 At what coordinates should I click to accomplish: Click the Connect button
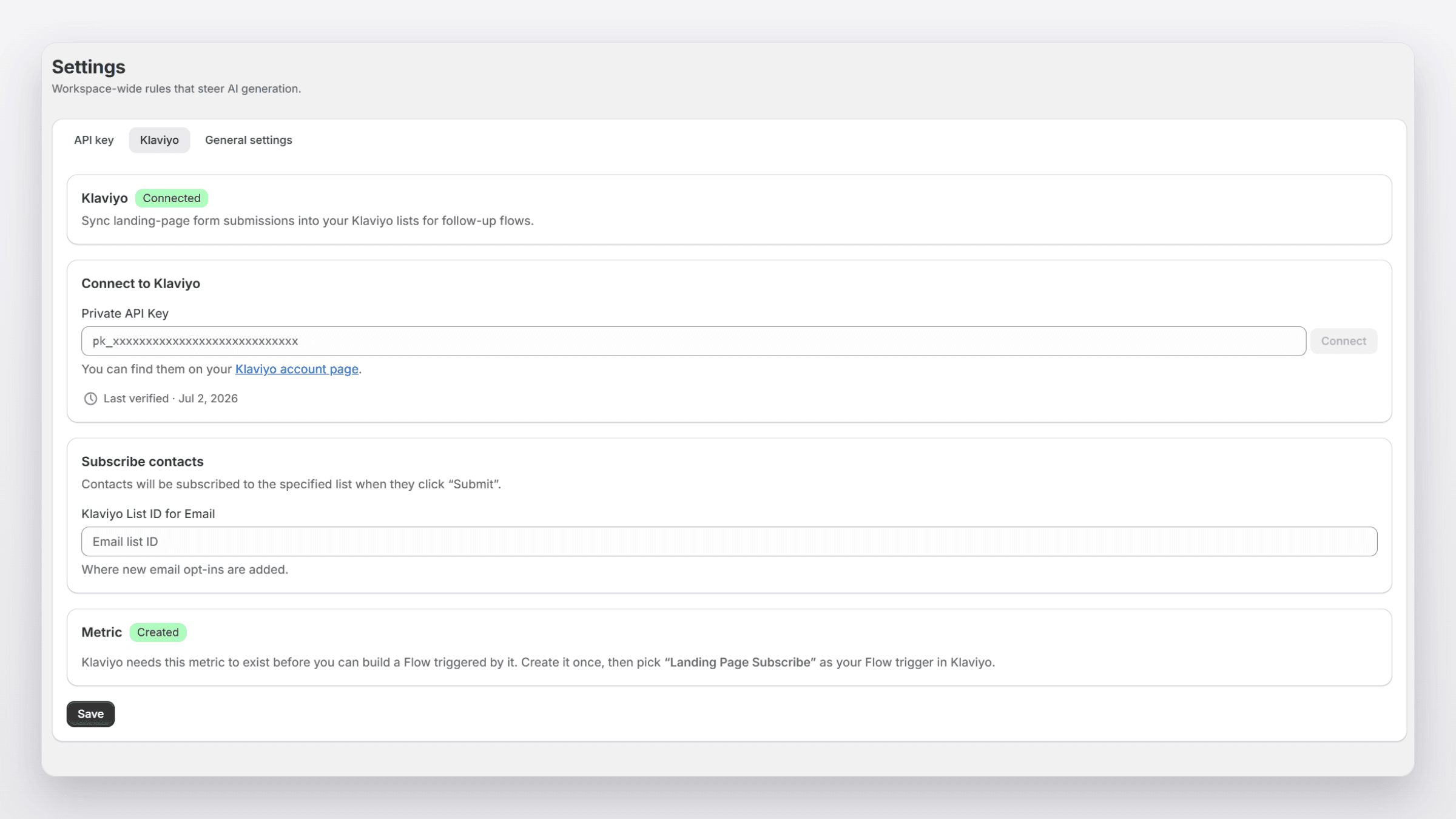tap(1343, 341)
